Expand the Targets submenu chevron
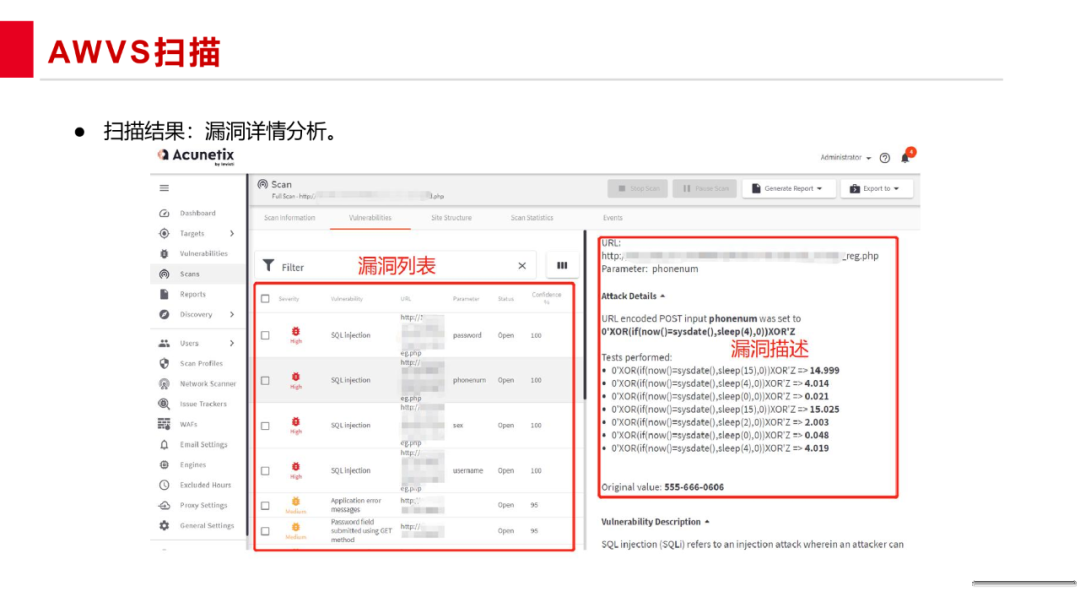 232,233
